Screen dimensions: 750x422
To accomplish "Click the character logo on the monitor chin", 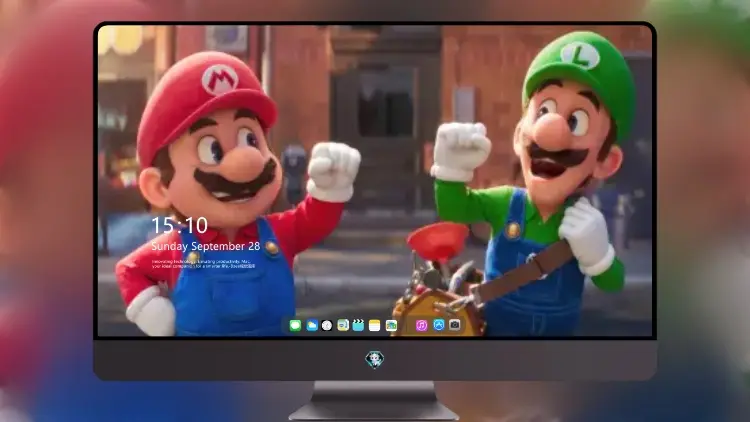I will click(375, 359).
